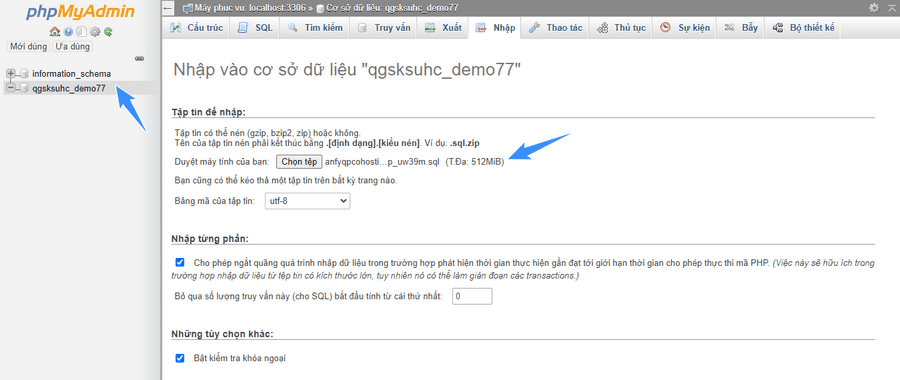Open the blue question-mark documentation icon
Image resolution: width=900 pixels, height=380 pixels.
68,32
